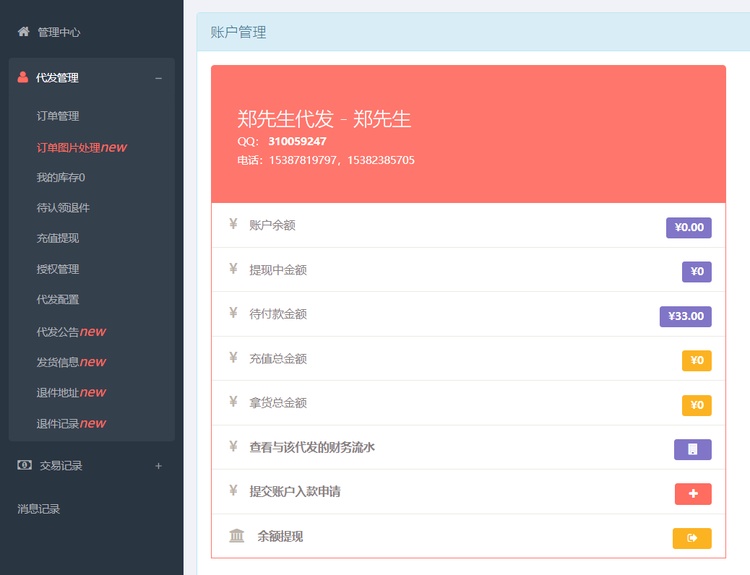This screenshot has width=750, height=575.
Task: Go to 充值提现 page
Action: point(58,238)
